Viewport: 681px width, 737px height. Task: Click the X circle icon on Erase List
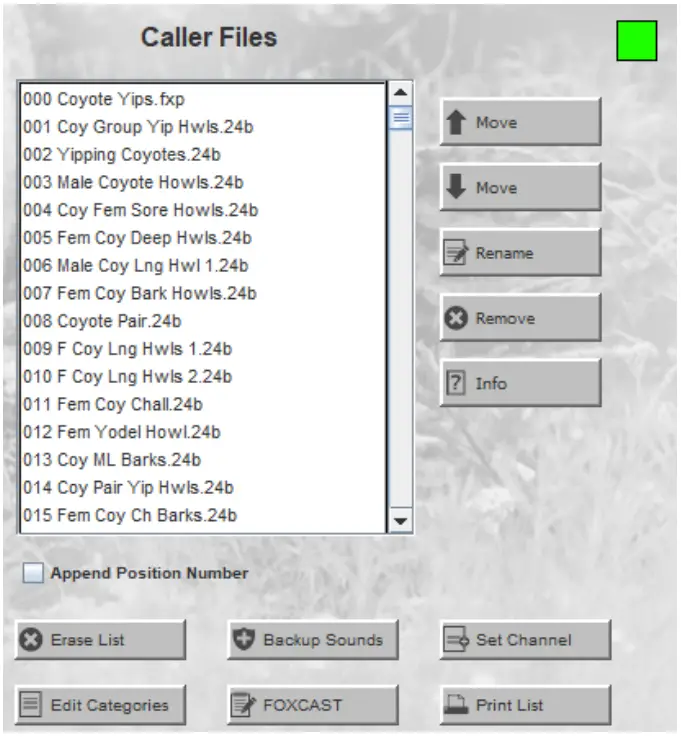[x=31, y=640]
